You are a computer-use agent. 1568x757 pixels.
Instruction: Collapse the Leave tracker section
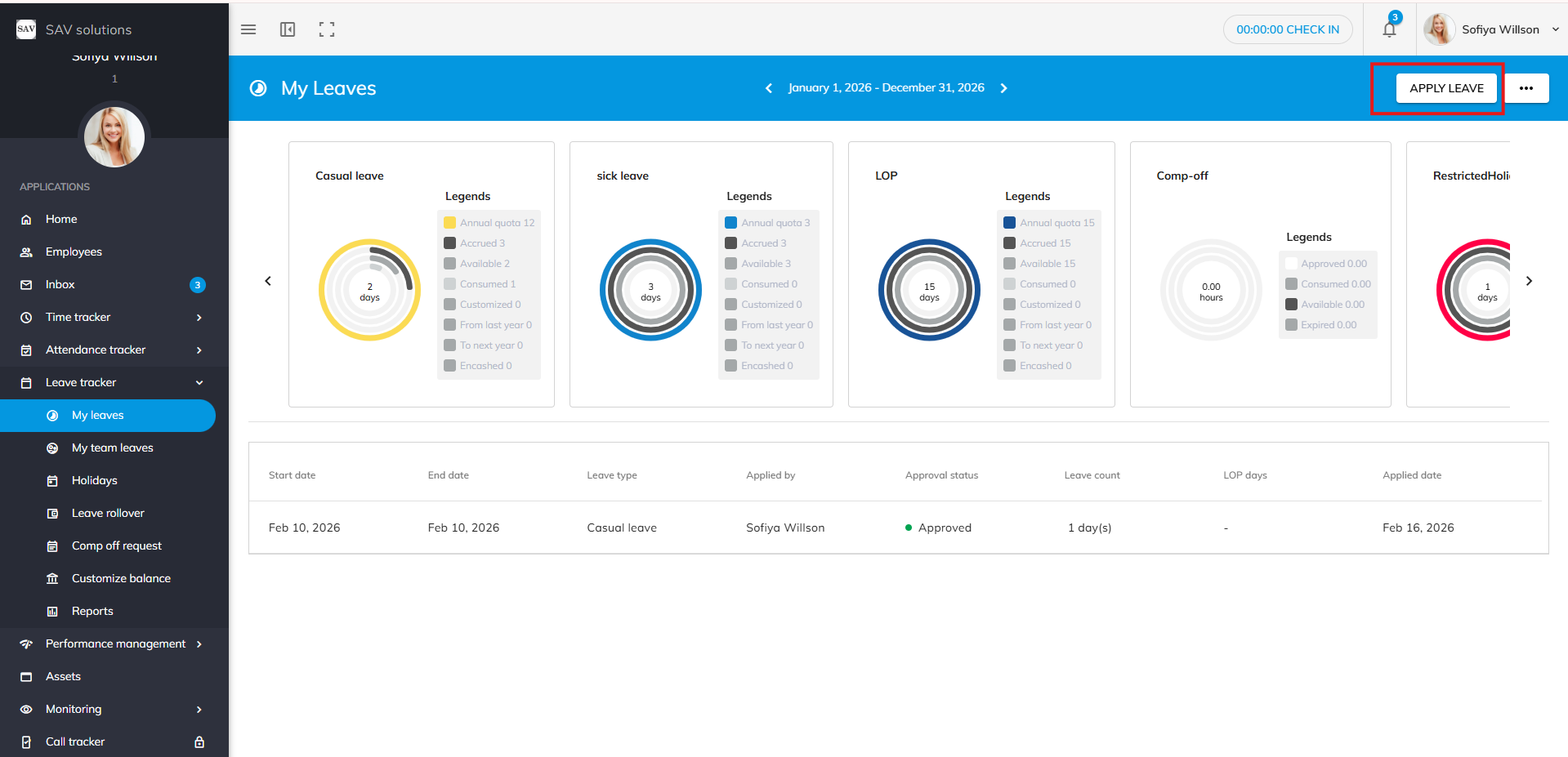click(x=199, y=383)
